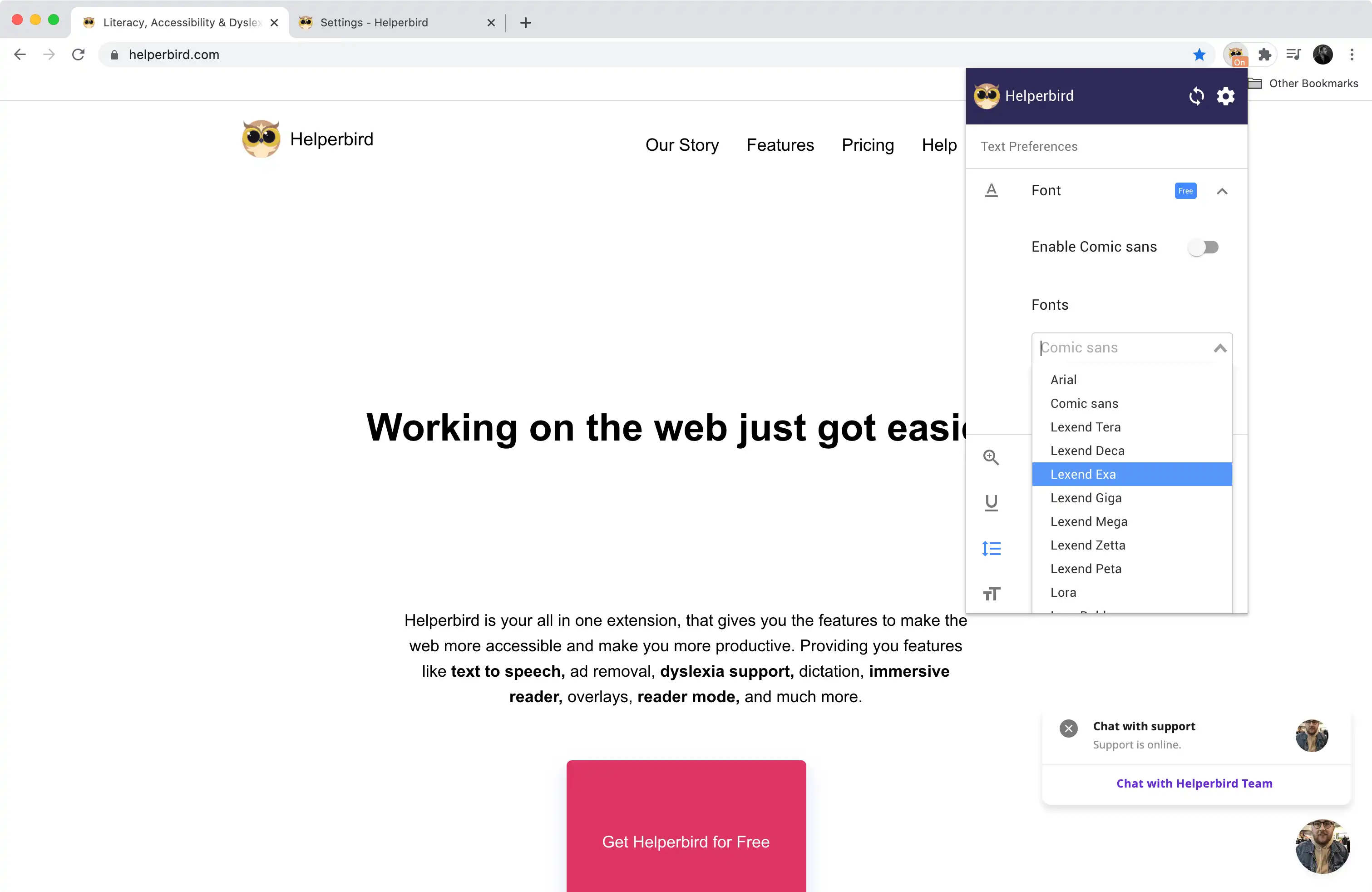This screenshot has height=892, width=1372.
Task: Open Our Story nav item
Action: [682, 145]
